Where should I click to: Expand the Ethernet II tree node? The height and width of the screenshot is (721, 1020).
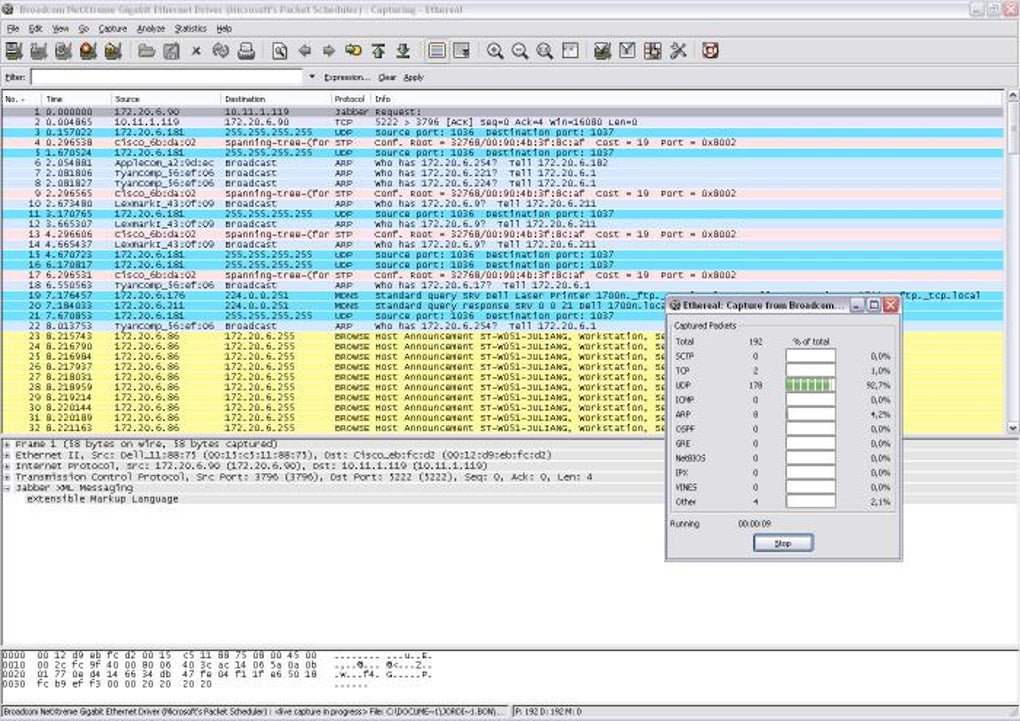[7, 456]
